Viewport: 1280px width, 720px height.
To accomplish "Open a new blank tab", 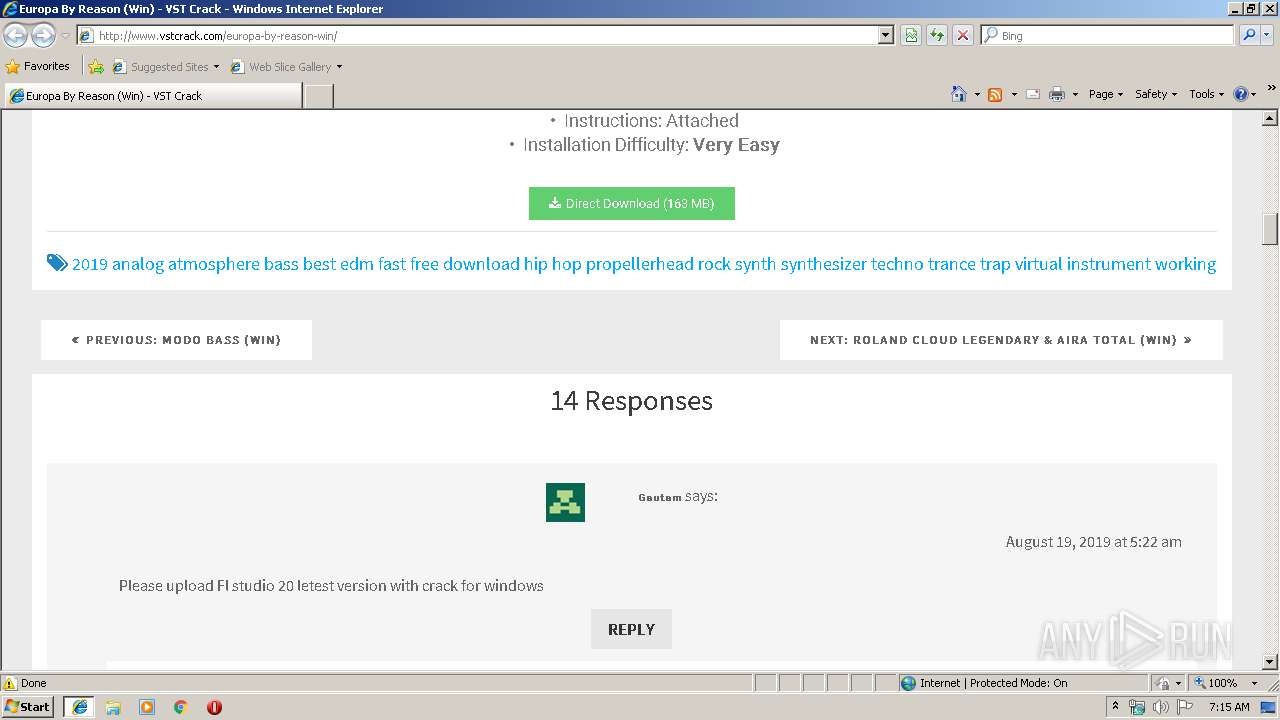I will point(318,96).
